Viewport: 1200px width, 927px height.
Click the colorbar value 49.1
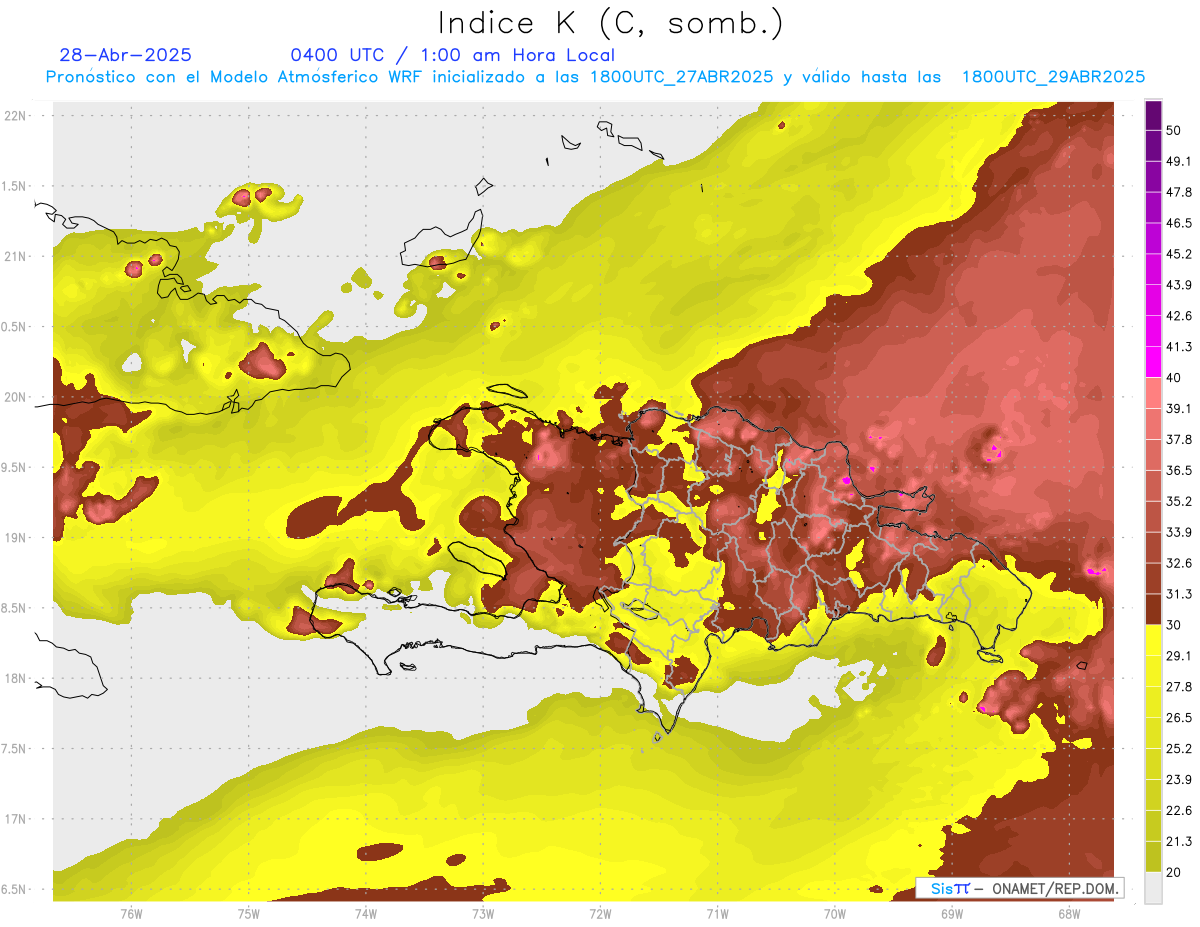(x=1178, y=161)
